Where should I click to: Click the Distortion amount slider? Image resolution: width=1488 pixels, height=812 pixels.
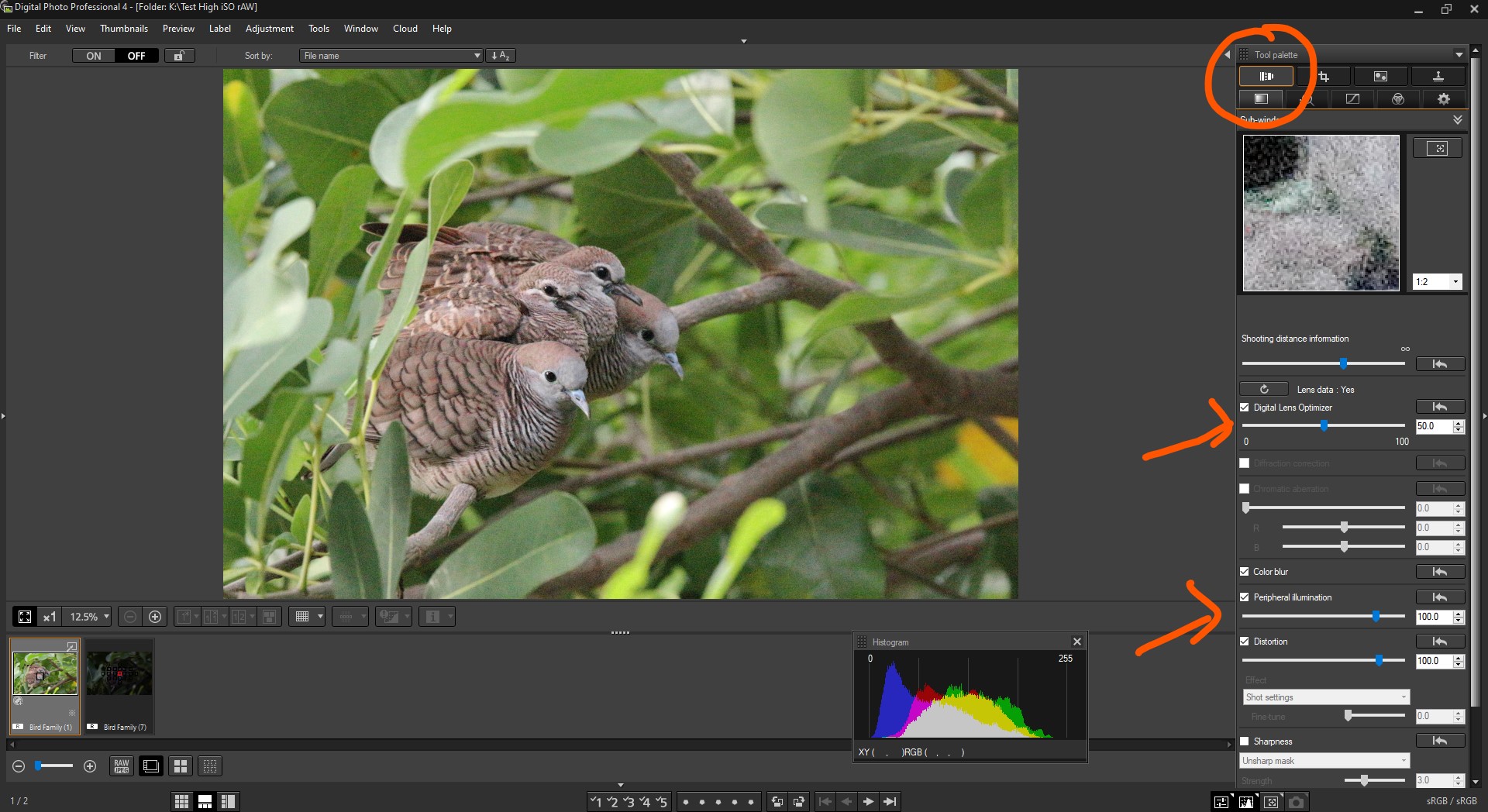[x=1379, y=660]
